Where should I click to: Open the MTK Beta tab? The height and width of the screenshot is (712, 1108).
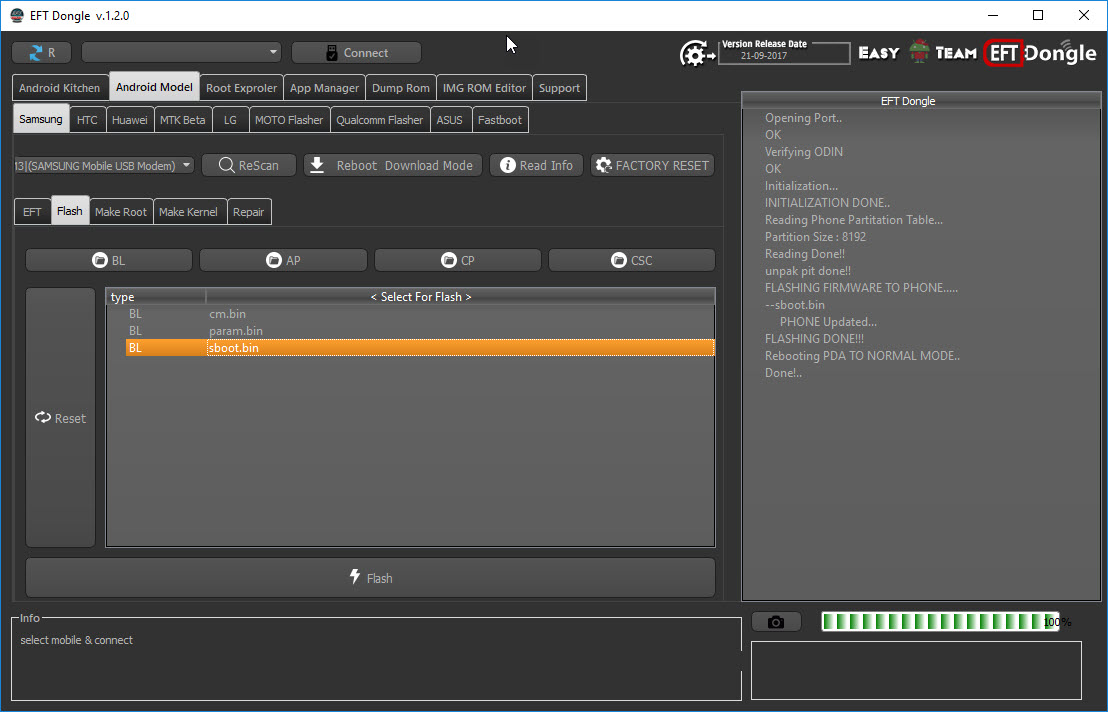(182, 119)
